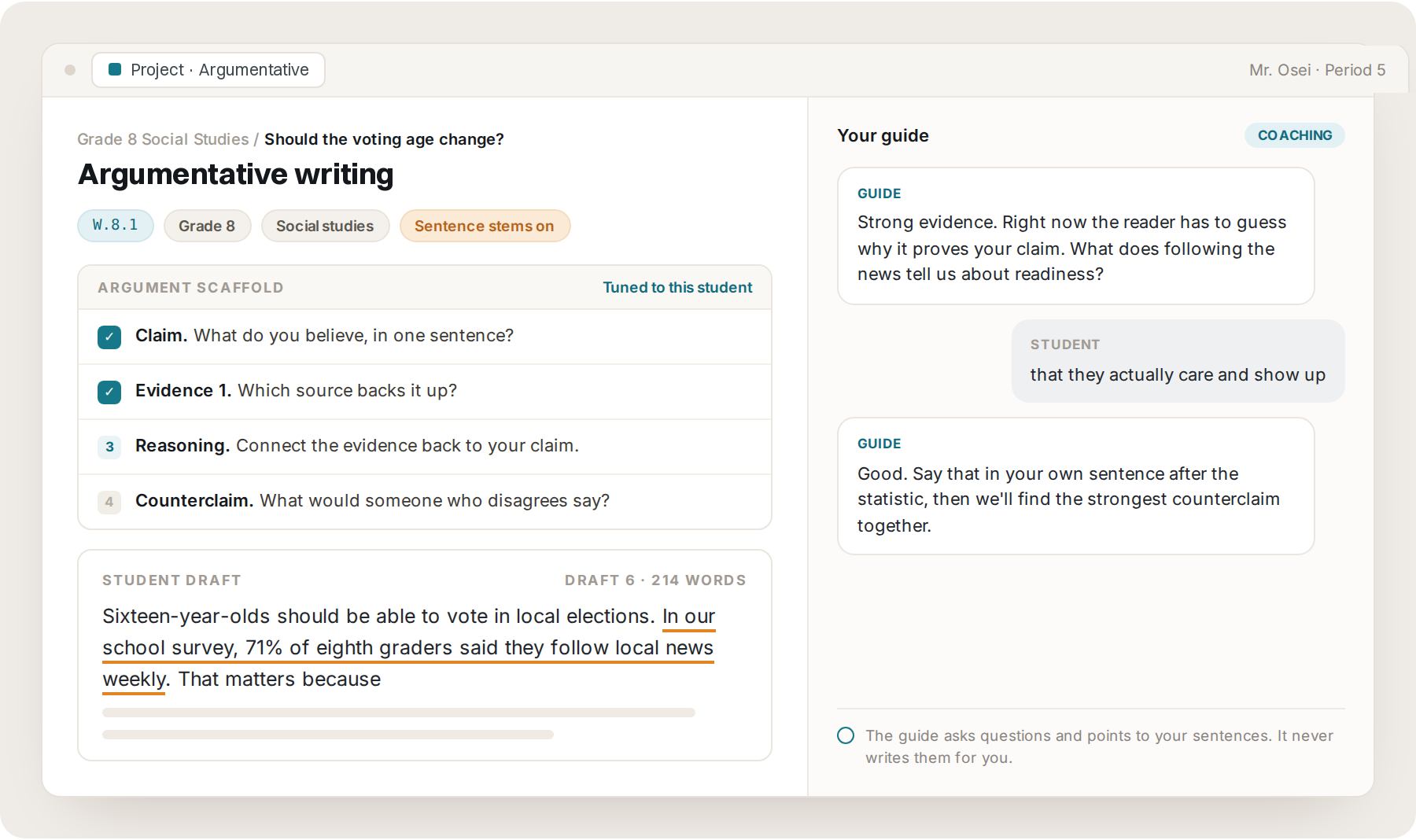Screen dimensions: 1416x840
Task: Click the Your guide panel heading
Action: click(883, 135)
